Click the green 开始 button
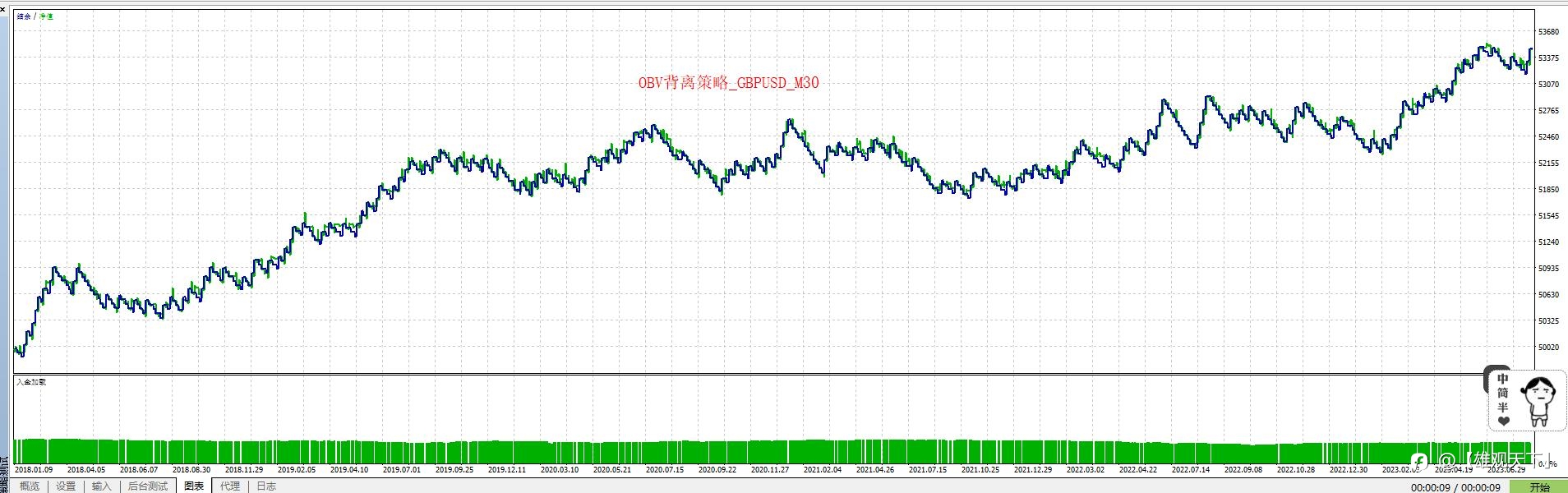 pyautogui.click(x=1538, y=486)
